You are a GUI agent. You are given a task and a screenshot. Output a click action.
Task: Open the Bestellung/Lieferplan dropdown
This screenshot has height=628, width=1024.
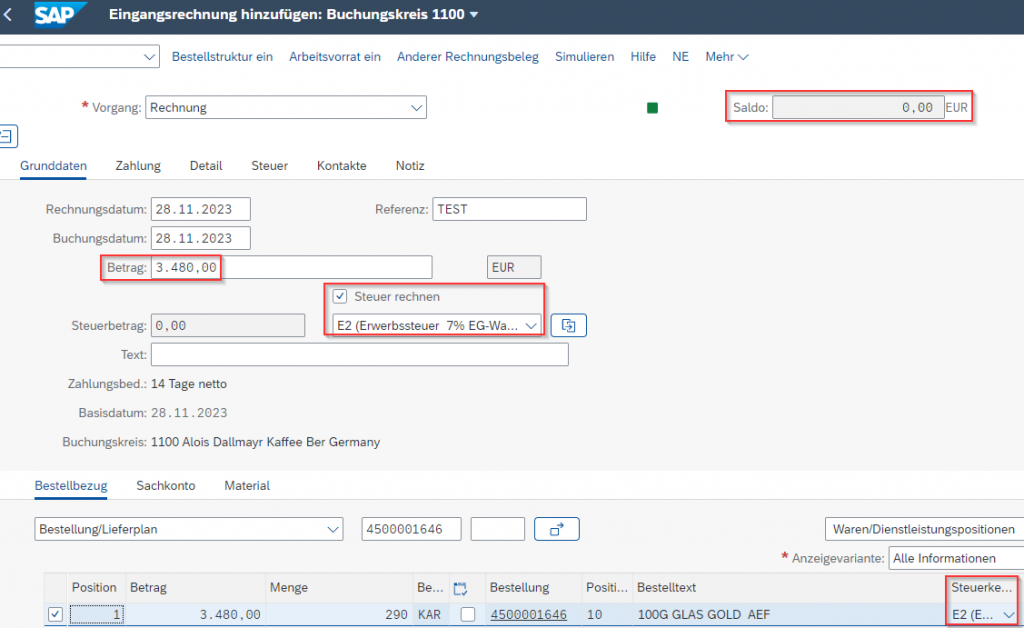(332, 529)
